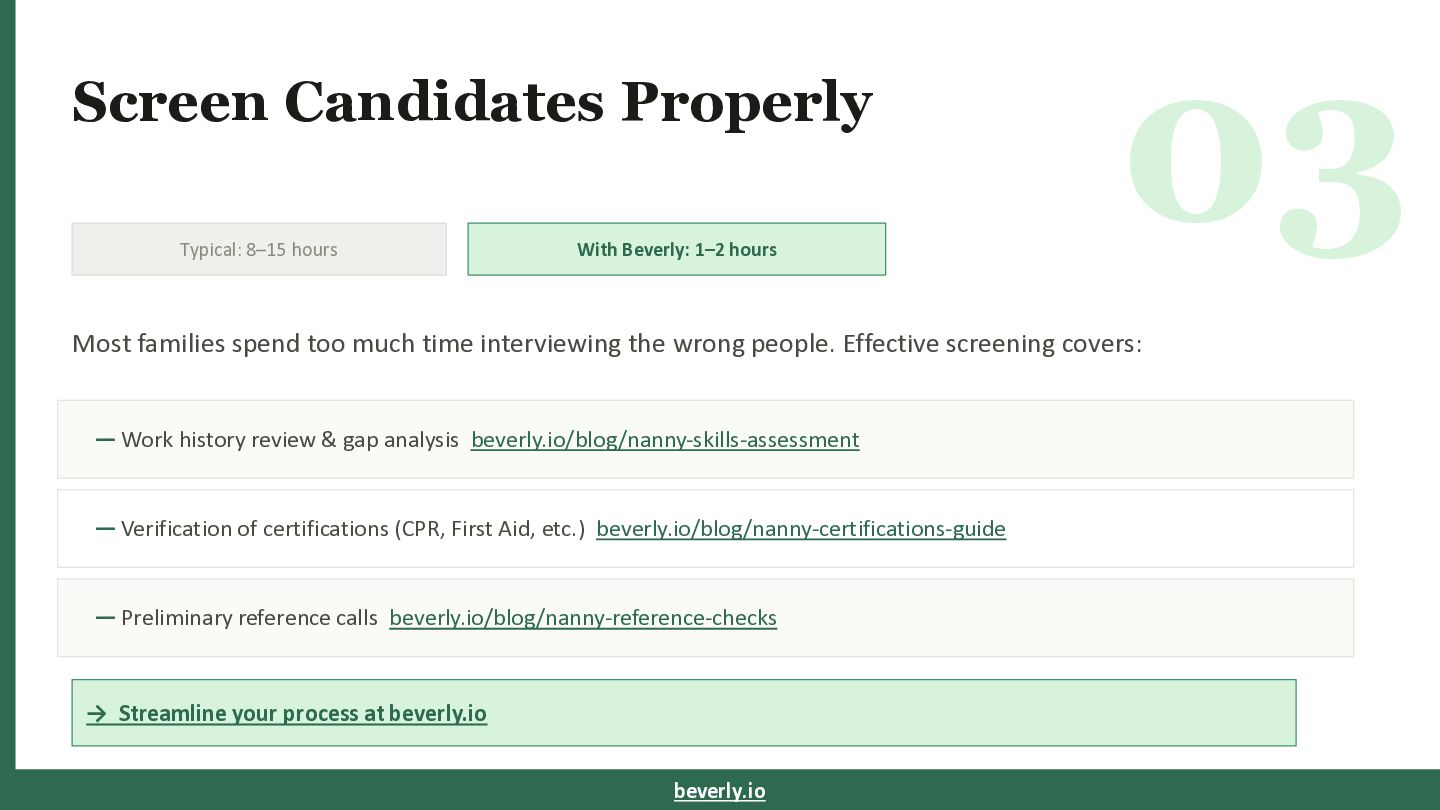Click the Screen Candidates Properly title
Image resolution: width=1440 pixels, height=810 pixels.
[x=472, y=102]
